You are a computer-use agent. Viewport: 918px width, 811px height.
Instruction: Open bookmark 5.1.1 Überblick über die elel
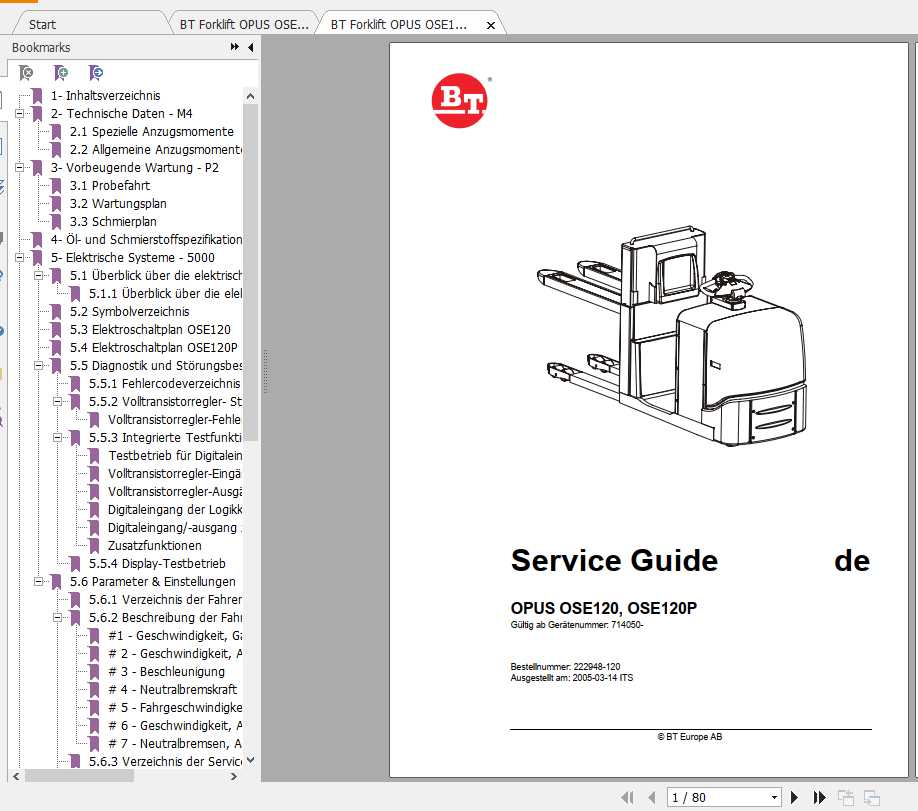click(166, 293)
